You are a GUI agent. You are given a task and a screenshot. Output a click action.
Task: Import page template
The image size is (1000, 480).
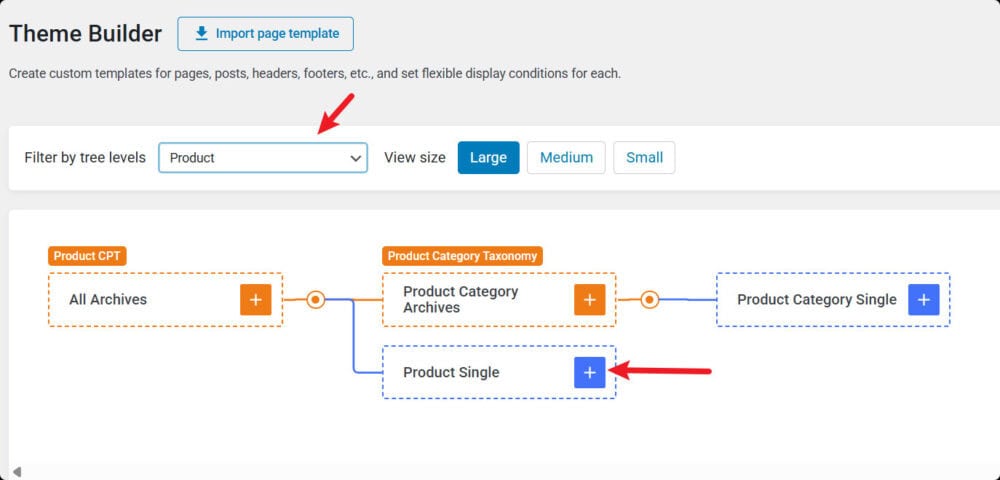(x=265, y=34)
